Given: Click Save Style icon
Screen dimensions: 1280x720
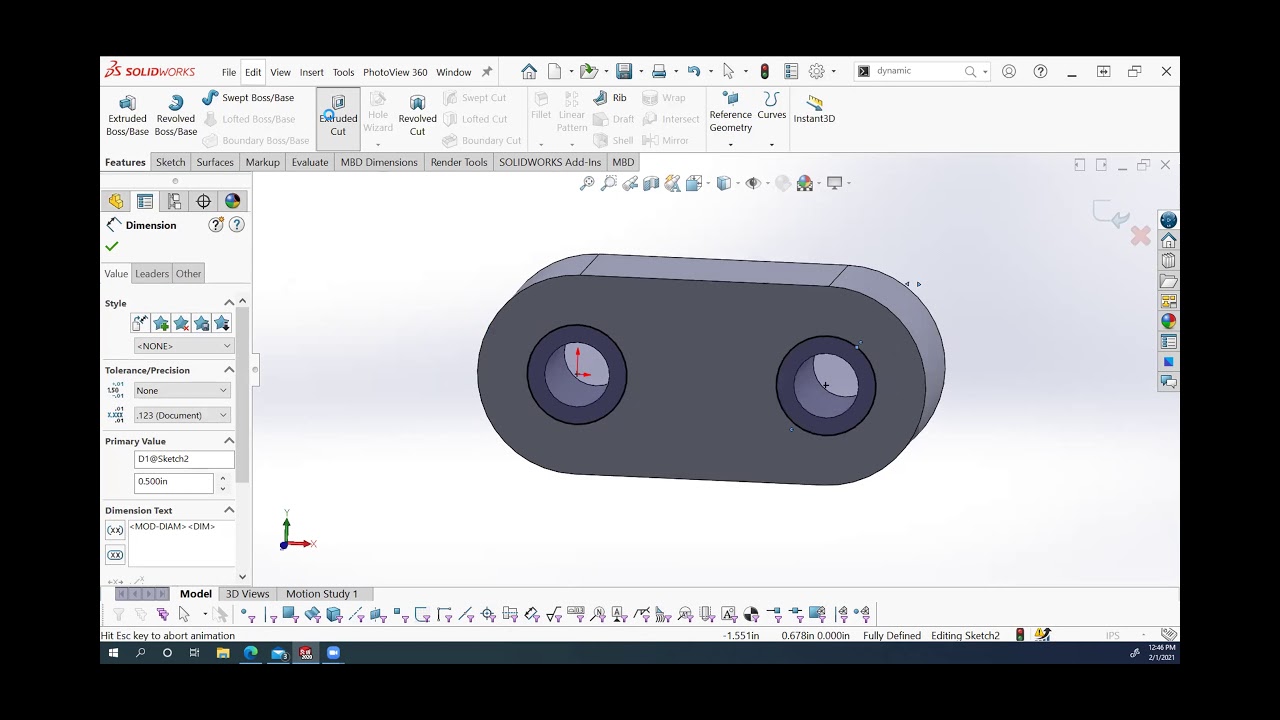Looking at the screenshot, I should (201, 323).
